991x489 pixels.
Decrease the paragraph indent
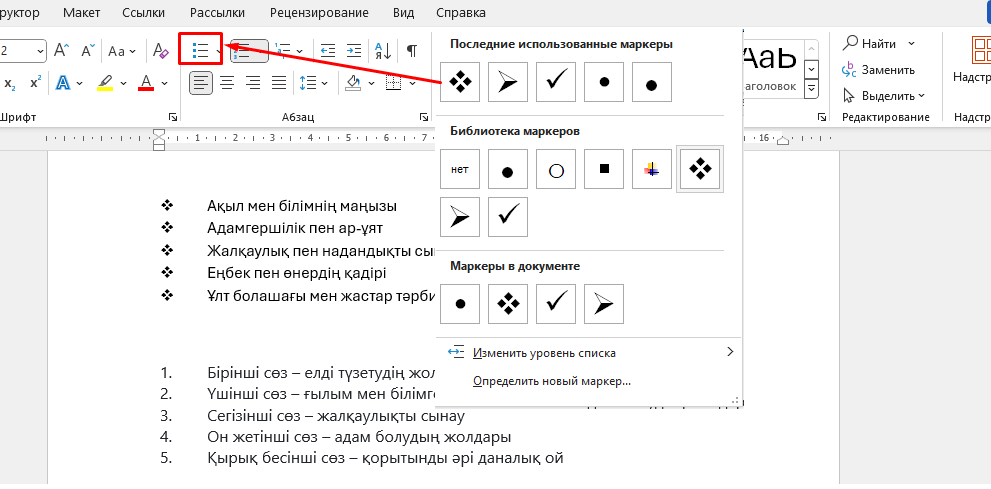tap(327, 50)
